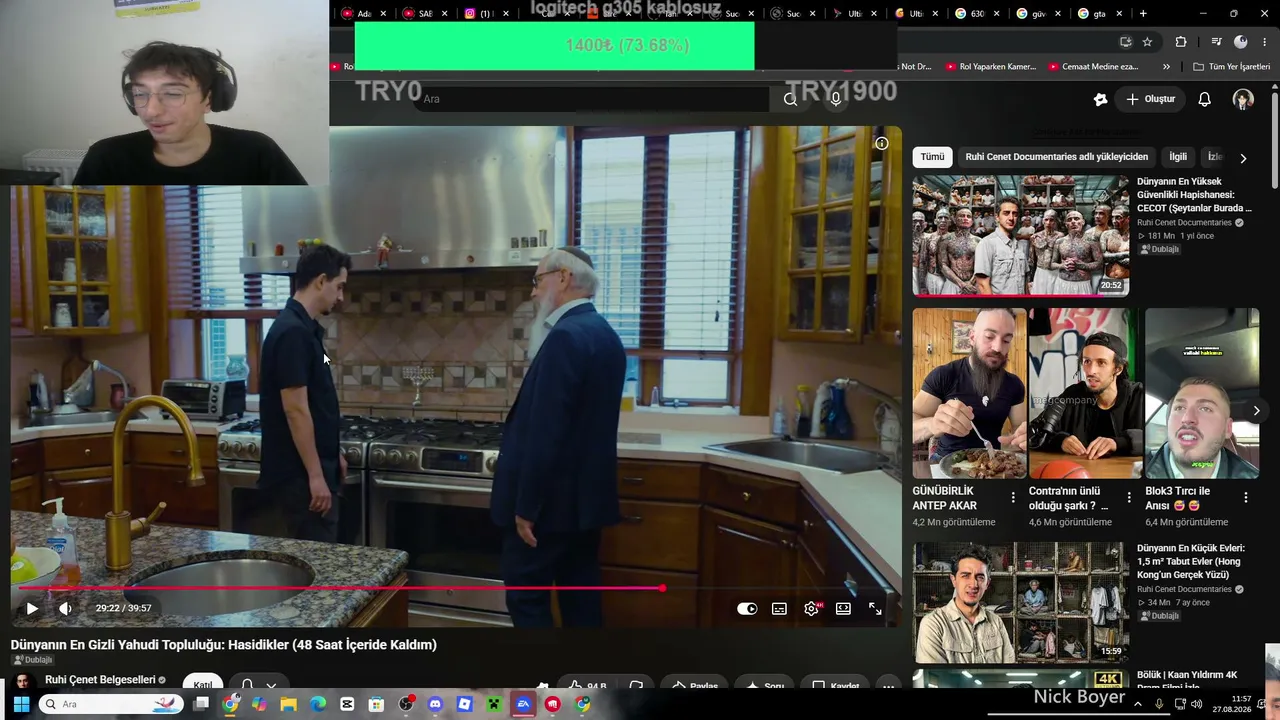The image size is (1280, 720).
Task: Open the YouTube account avatar menu
Action: tap(1243, 99)
